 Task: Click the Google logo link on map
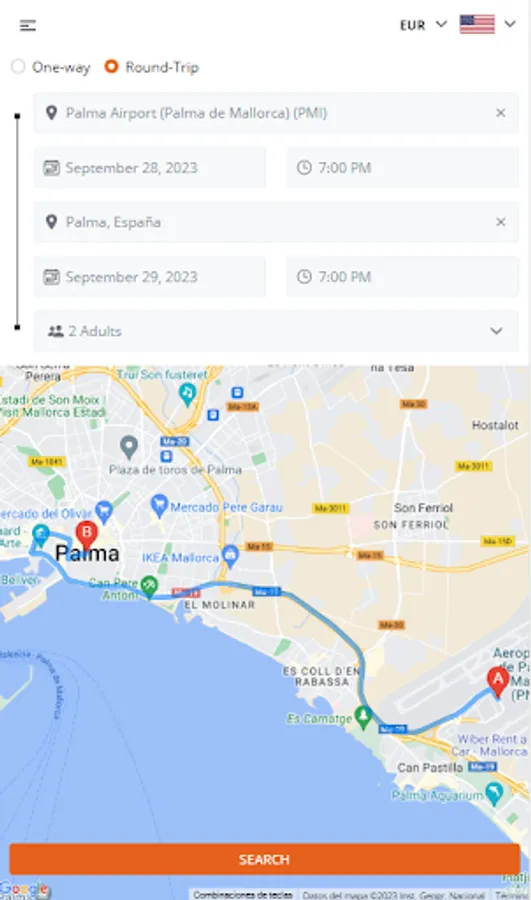[x=25, y=890]
